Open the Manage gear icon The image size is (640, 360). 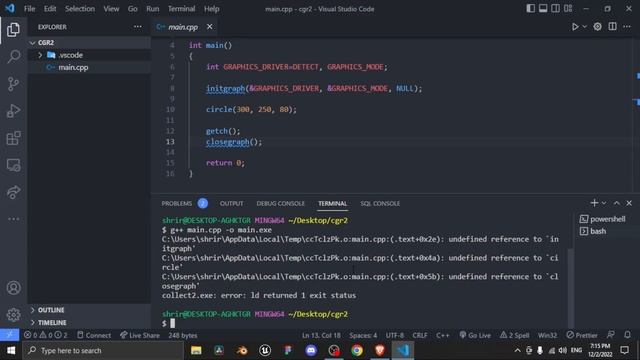click(13, 315)
